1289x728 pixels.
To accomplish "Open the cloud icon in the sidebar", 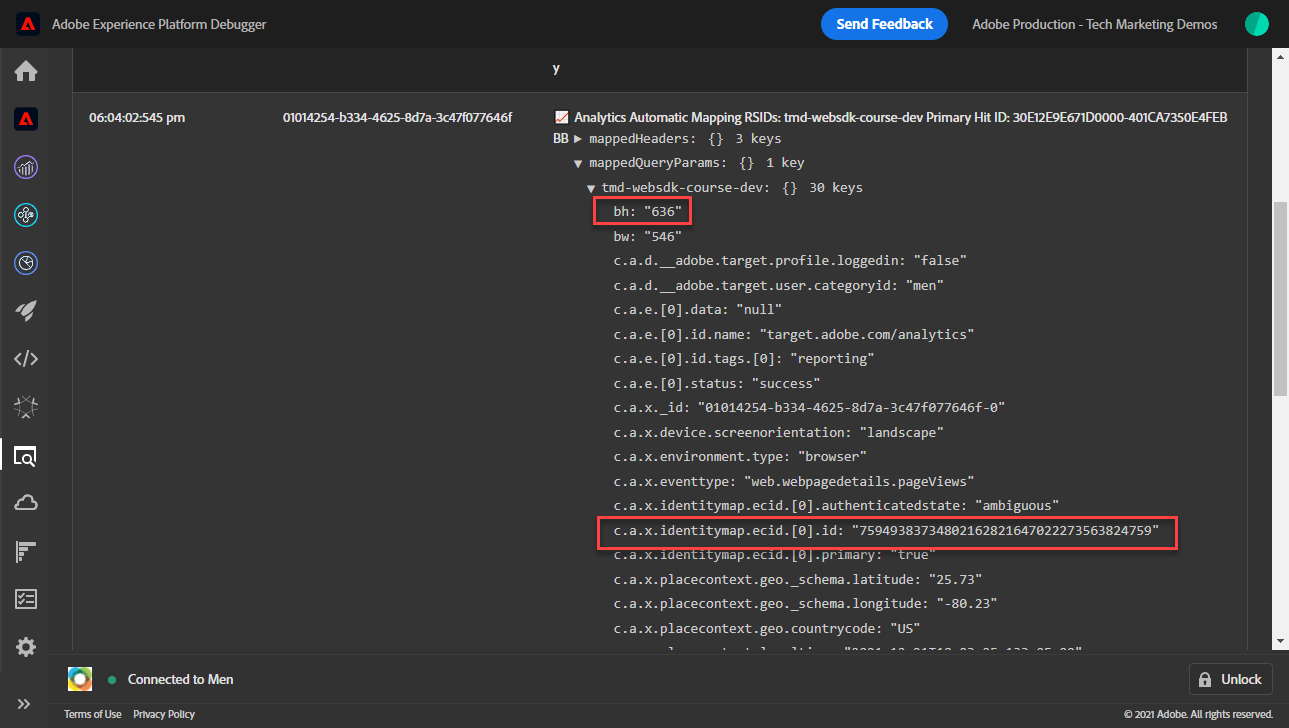I will point(26,503).
